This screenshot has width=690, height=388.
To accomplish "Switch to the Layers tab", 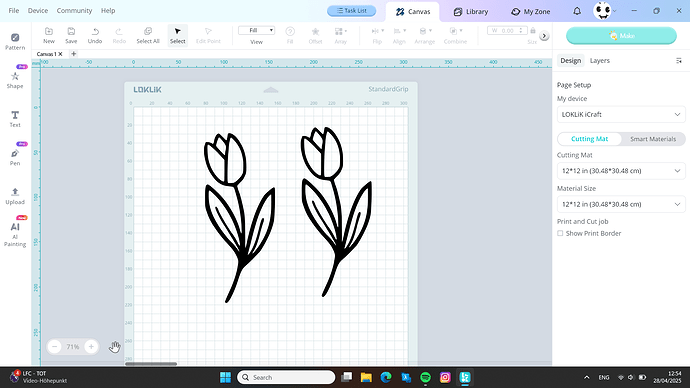I will (599, 61).
